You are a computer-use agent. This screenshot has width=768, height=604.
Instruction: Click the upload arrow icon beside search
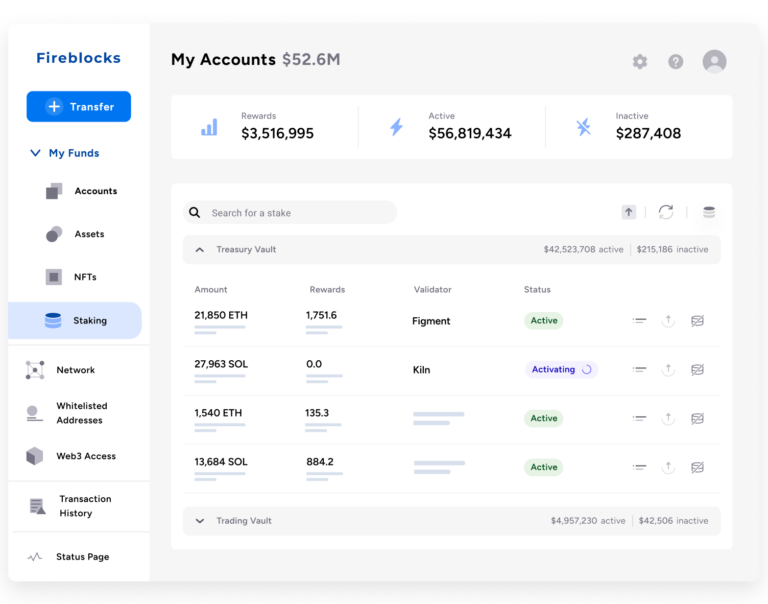tap(629, 212)
